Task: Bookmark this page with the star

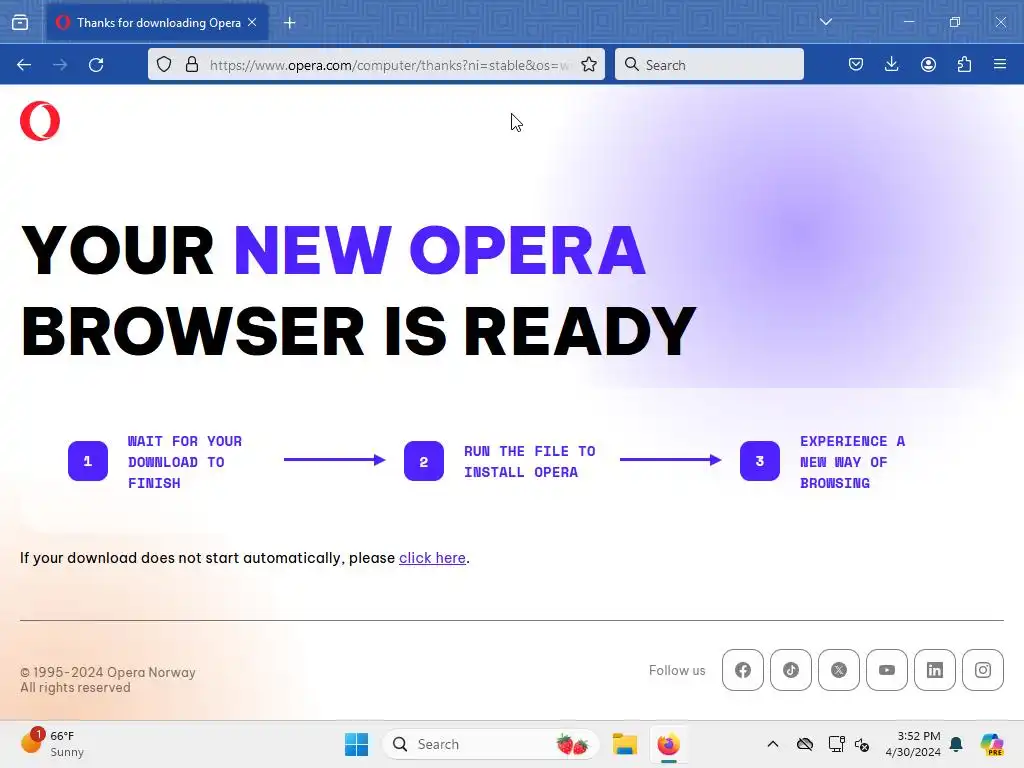Action: 588,64
